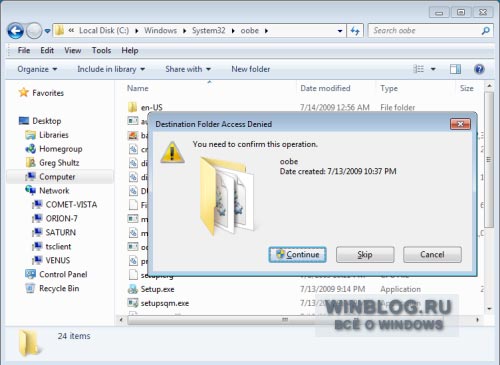Viewport: 500px width, 365px height.
Task: Select the COMET-VISTA network computer
Action: 71,204
